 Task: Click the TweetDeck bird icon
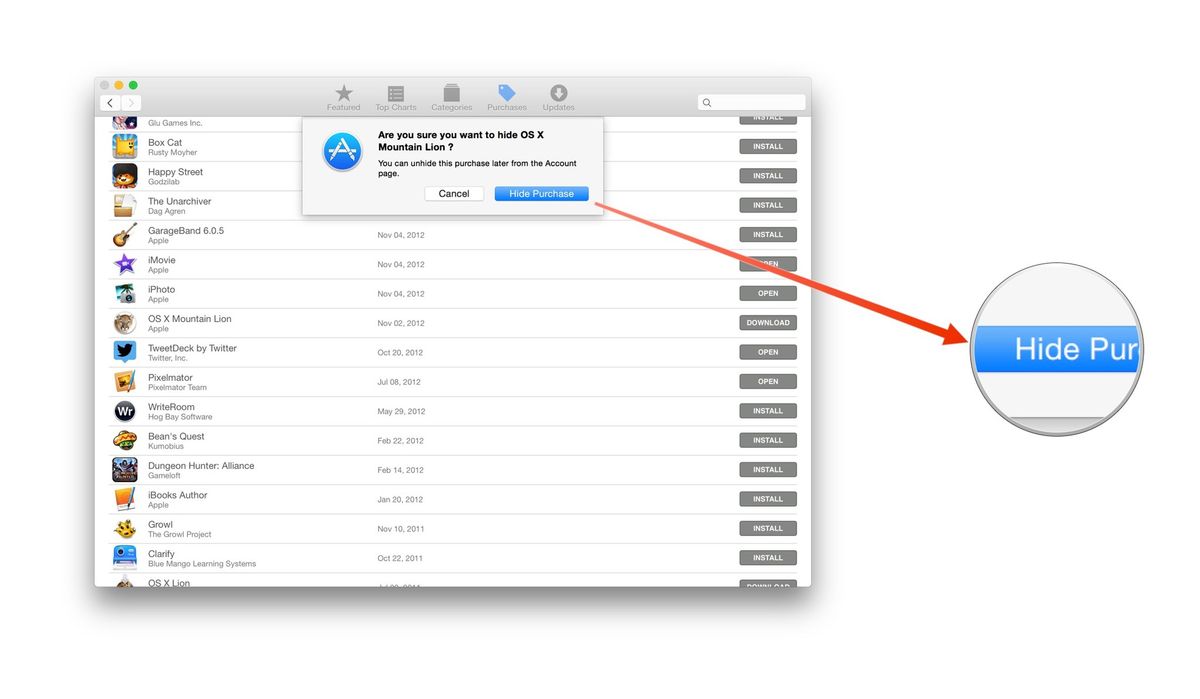tap(125, 352)
